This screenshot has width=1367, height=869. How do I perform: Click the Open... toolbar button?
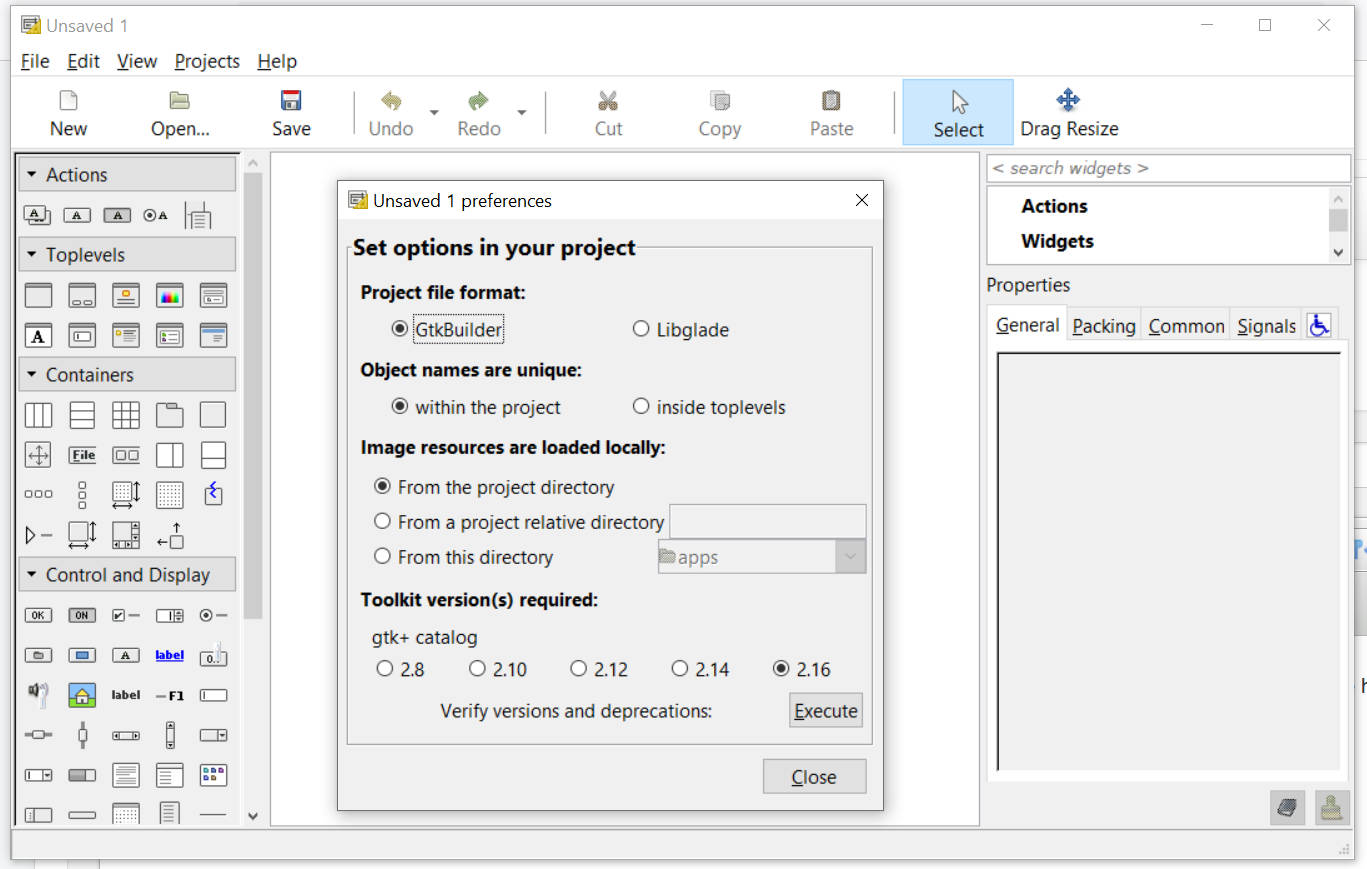pyautogui.click(x=180, y=113)
